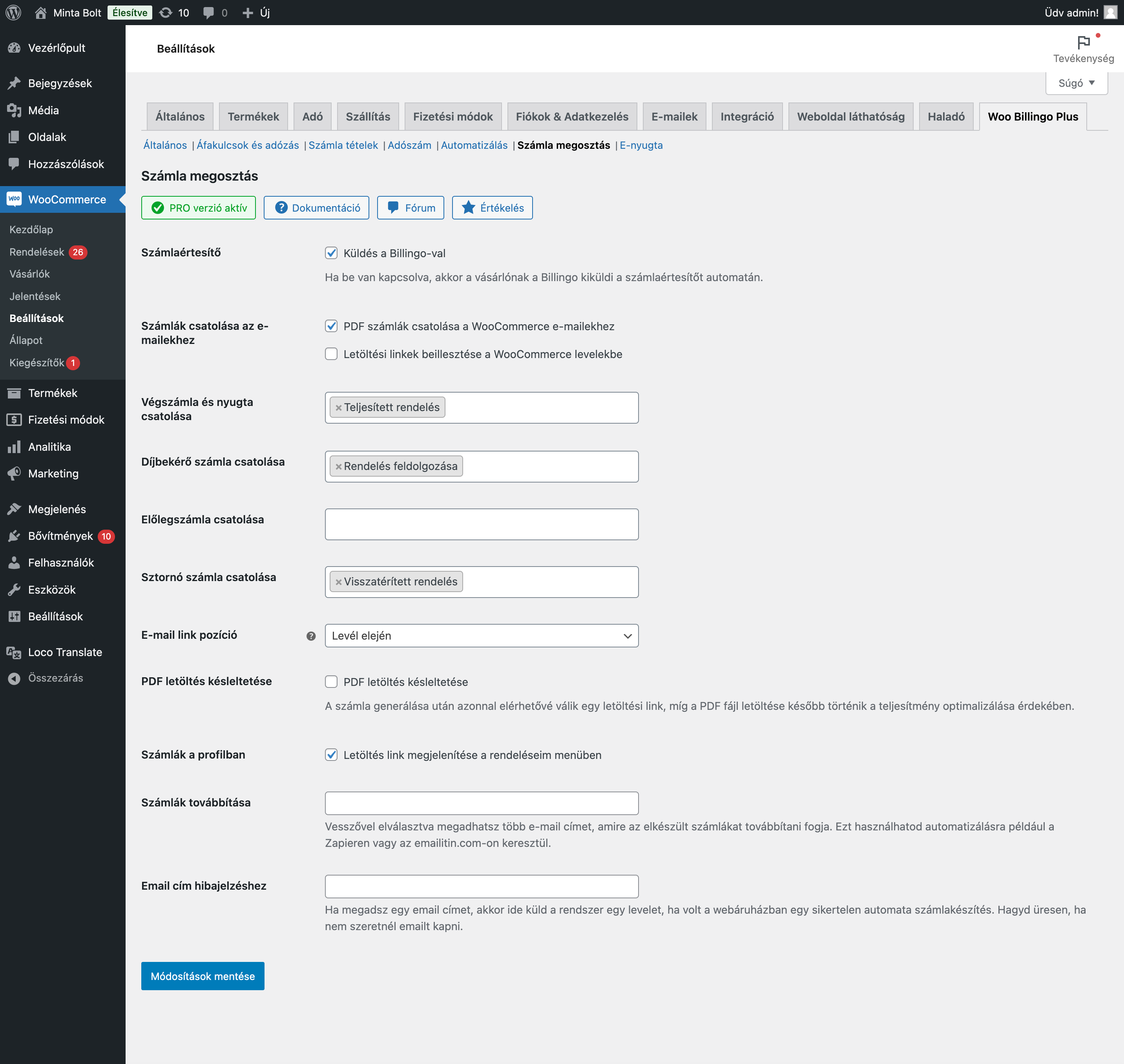The image size is (1124, 1064).
Task: Switch to the Szállítás tab
Action: 368,117
